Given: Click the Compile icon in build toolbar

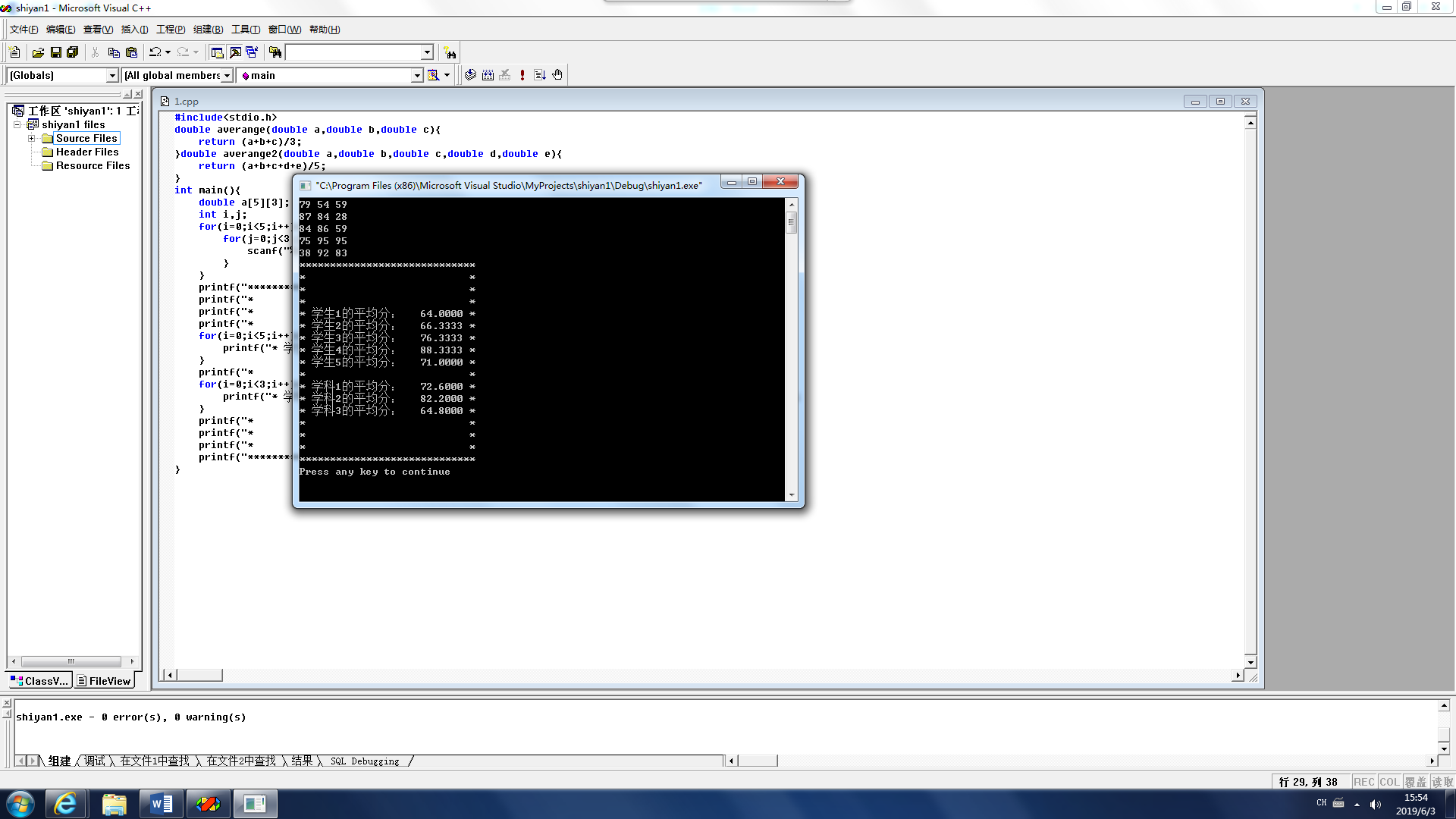Looking at the screenshot, I should tap(470, 75).
